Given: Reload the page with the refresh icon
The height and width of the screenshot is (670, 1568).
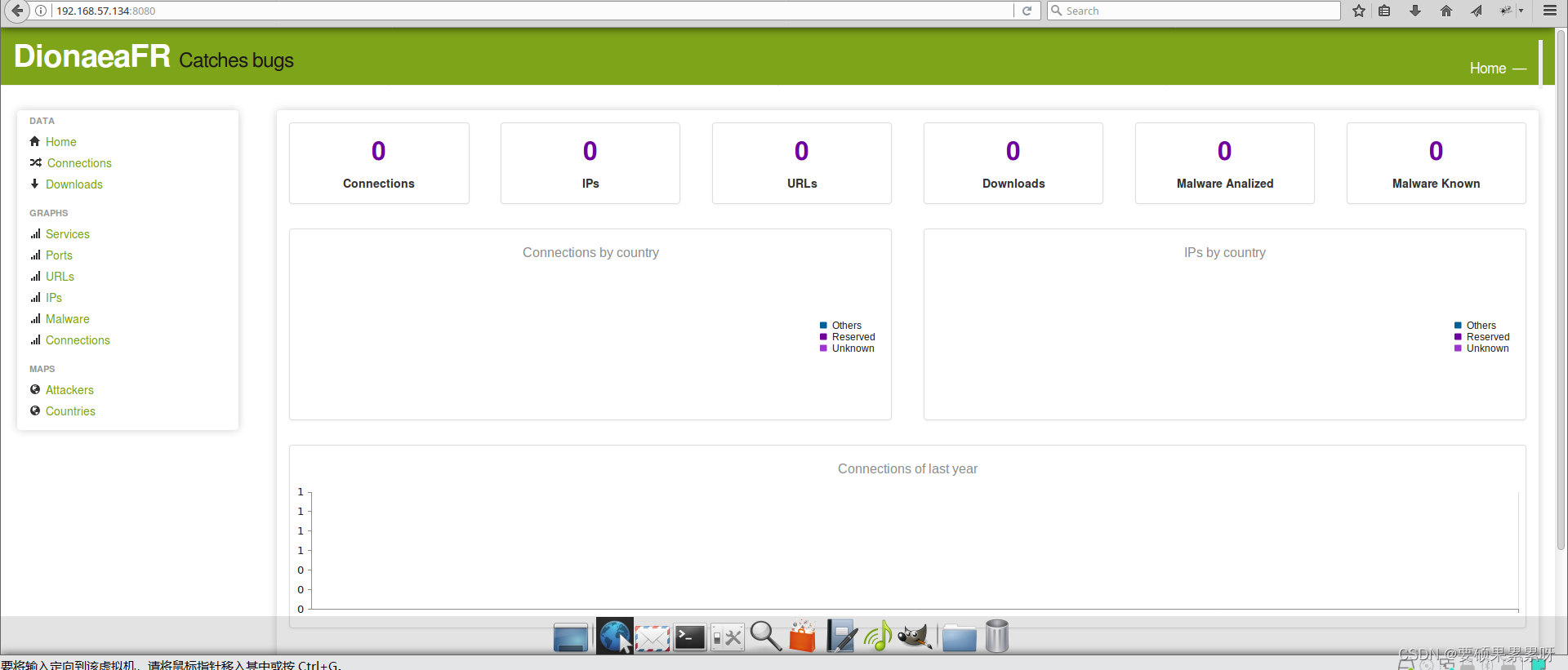Looking at the screenshot, I should coord(1027,11).
